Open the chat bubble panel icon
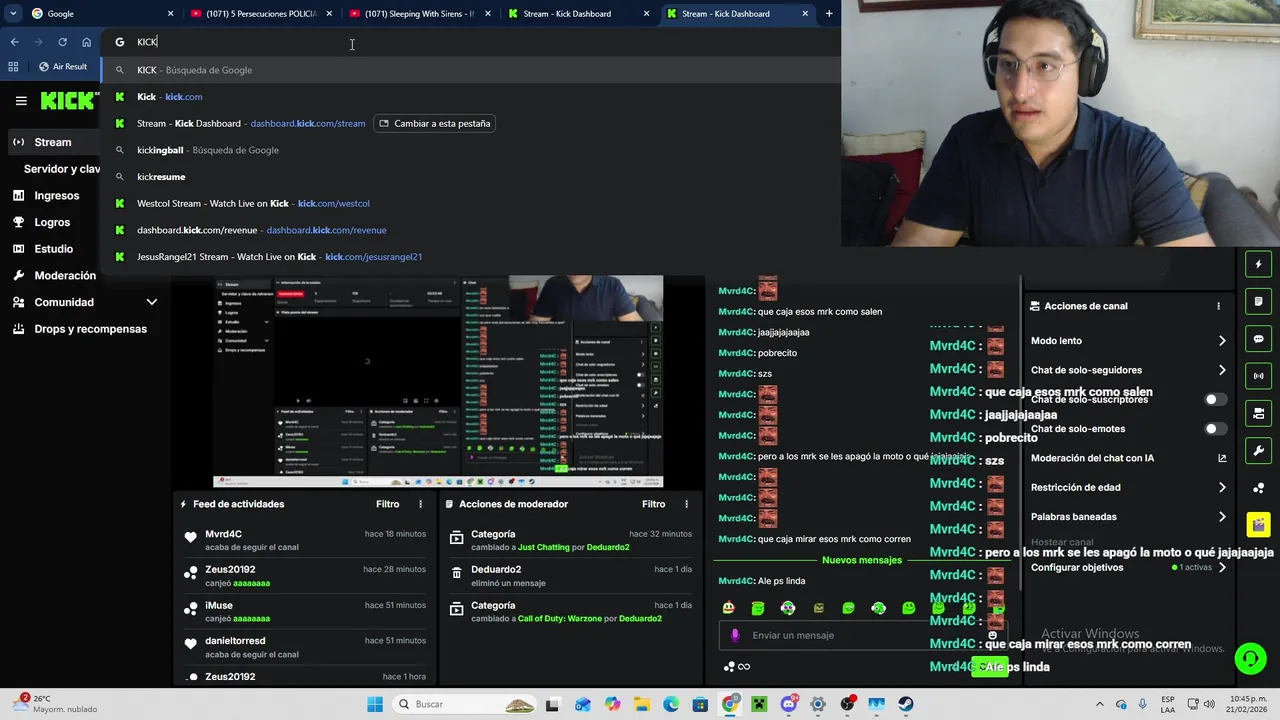Image resolution: width=1280 pixels, height=720 pixels. tap(1258, 339)
